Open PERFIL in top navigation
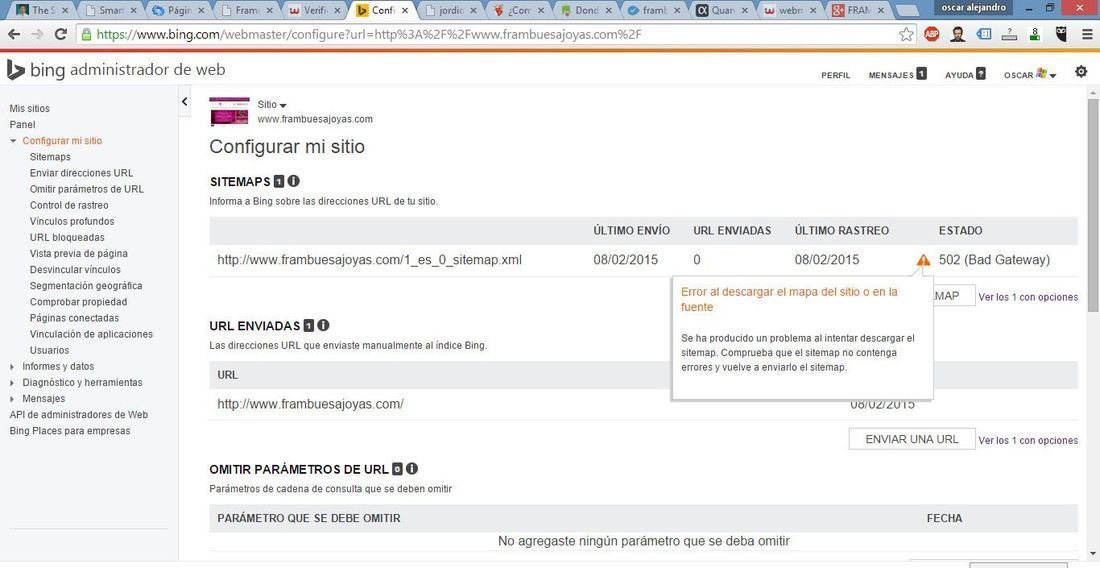1100x568 pixels. (x=836, y=75)
